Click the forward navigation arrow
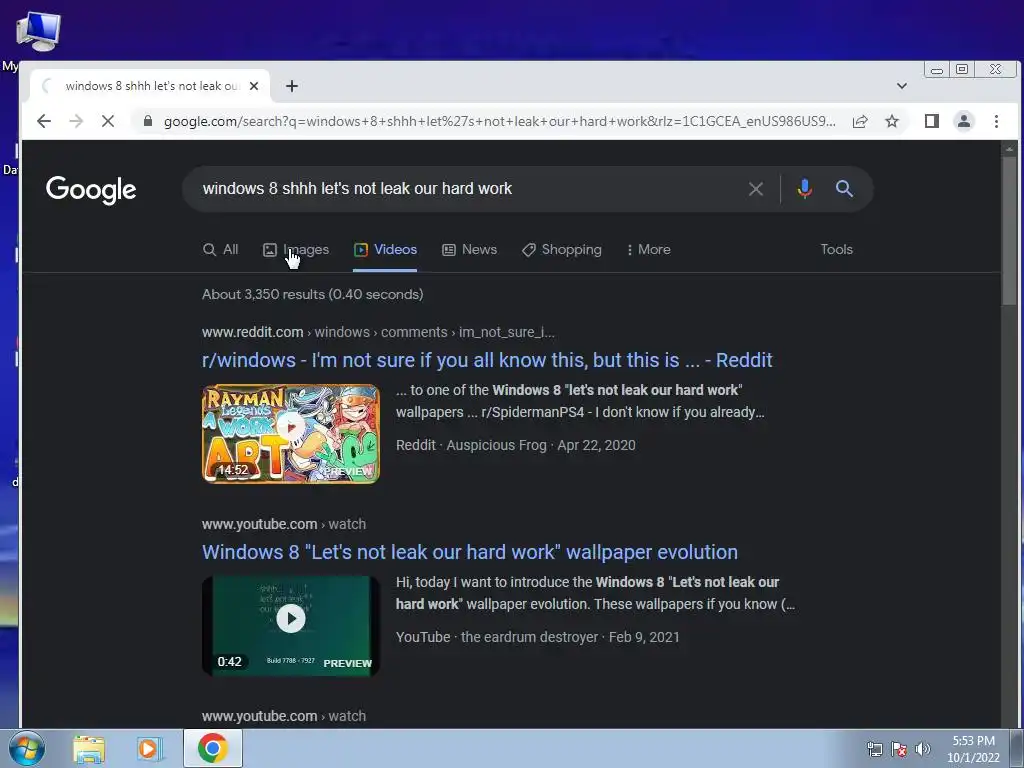Image resolution: width=1024 pixels, height=768 pixels. pos(76,121)
